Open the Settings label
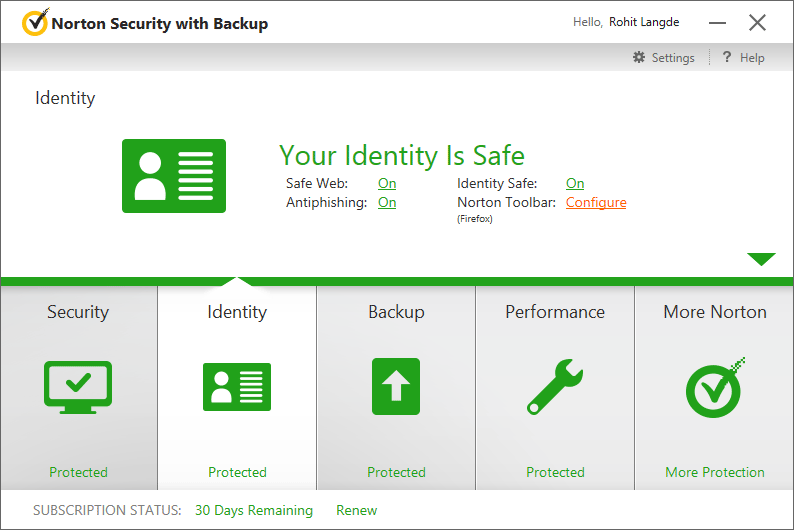Screen dimensions: 794x530 pos(673,58)
